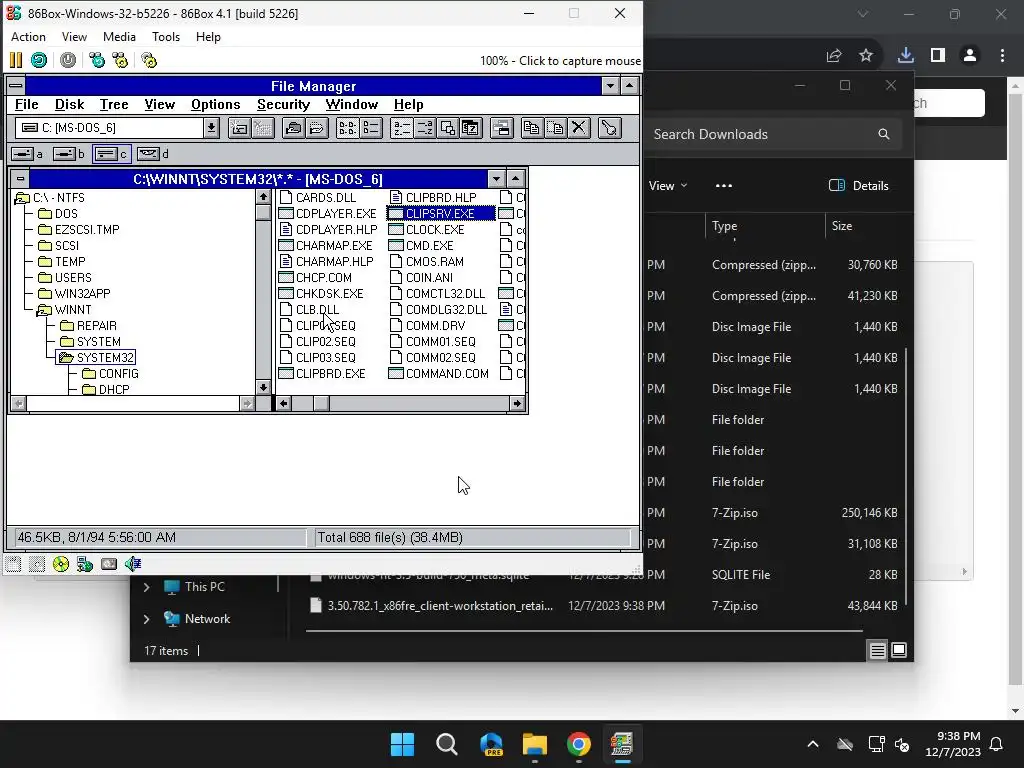
Task: Click the New Window toolbar icon
Action: (502, 128)
